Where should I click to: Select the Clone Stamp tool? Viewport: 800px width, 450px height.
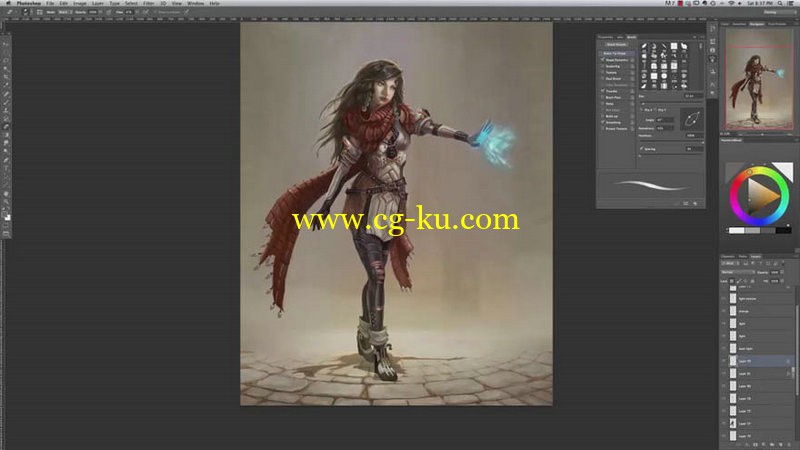(x=6, y=110)
